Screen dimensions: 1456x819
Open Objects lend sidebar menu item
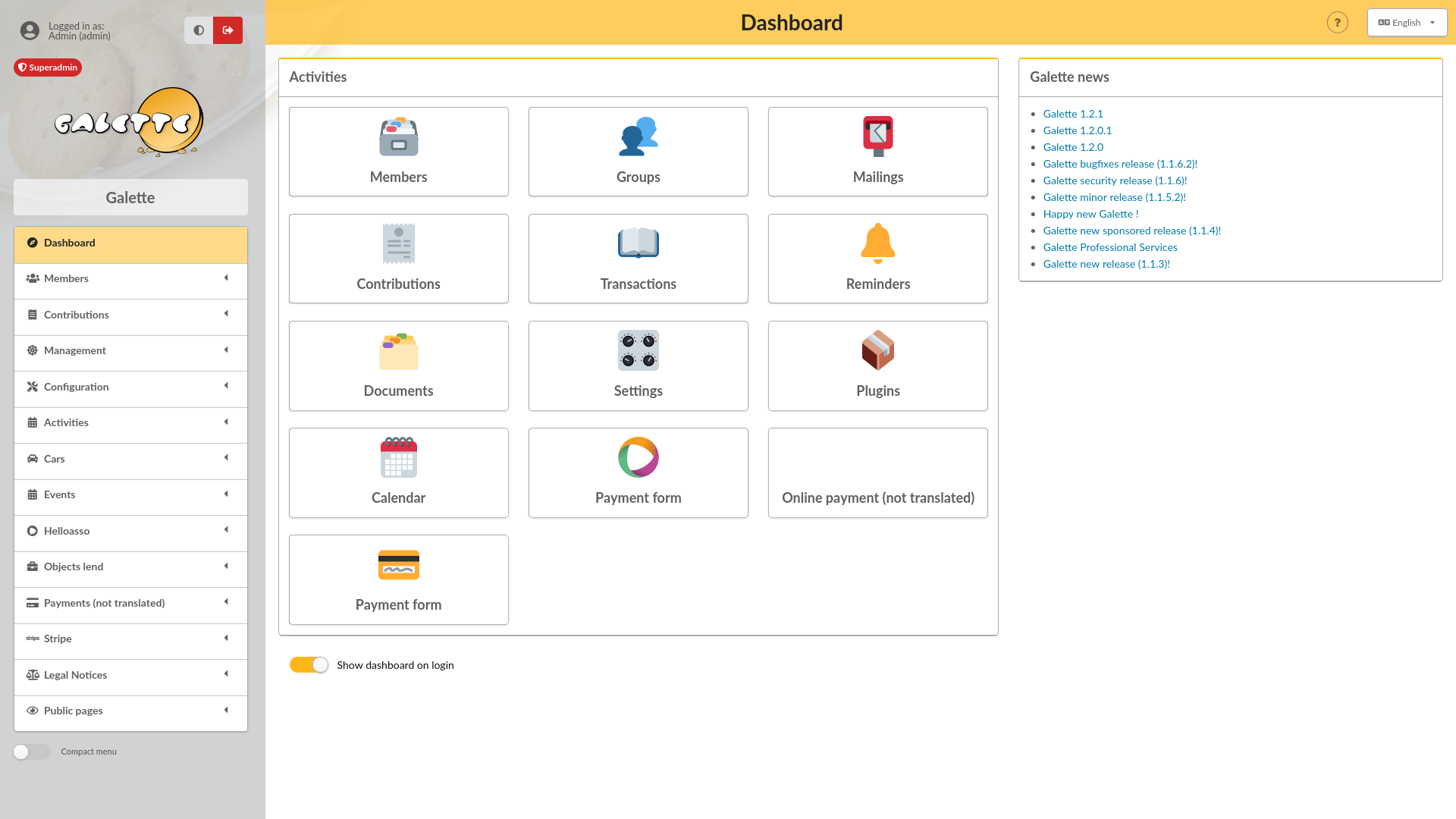130,568
